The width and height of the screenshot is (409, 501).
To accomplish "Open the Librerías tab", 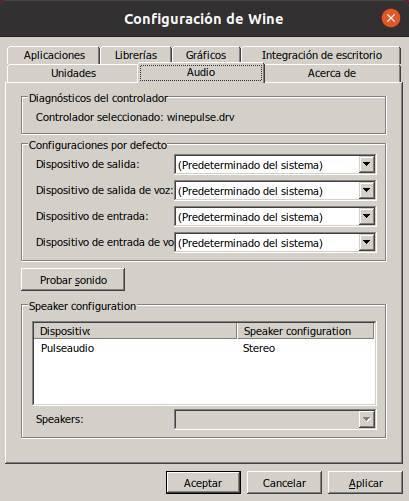I will [136, 55].
